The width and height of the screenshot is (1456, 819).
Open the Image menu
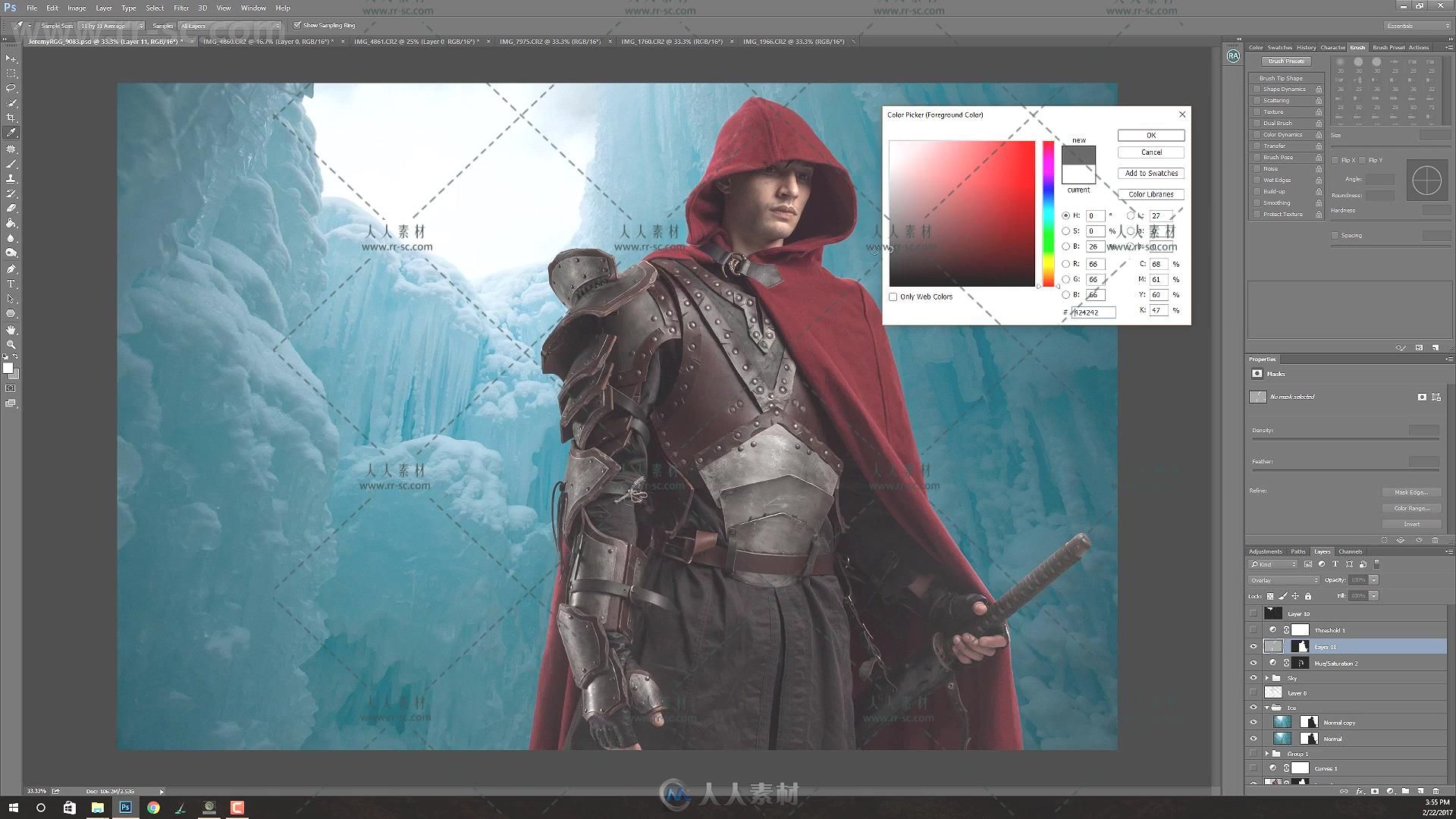(77, 8)
